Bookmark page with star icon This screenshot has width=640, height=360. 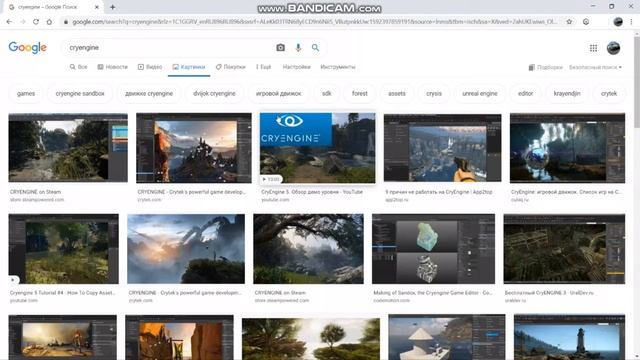569,22
